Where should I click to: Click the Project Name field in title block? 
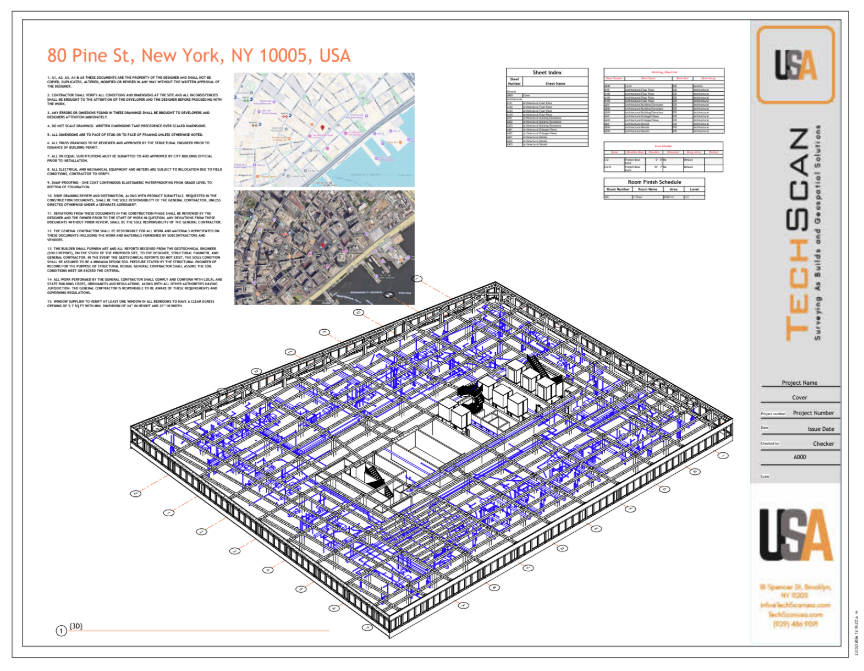pos(799,383)
